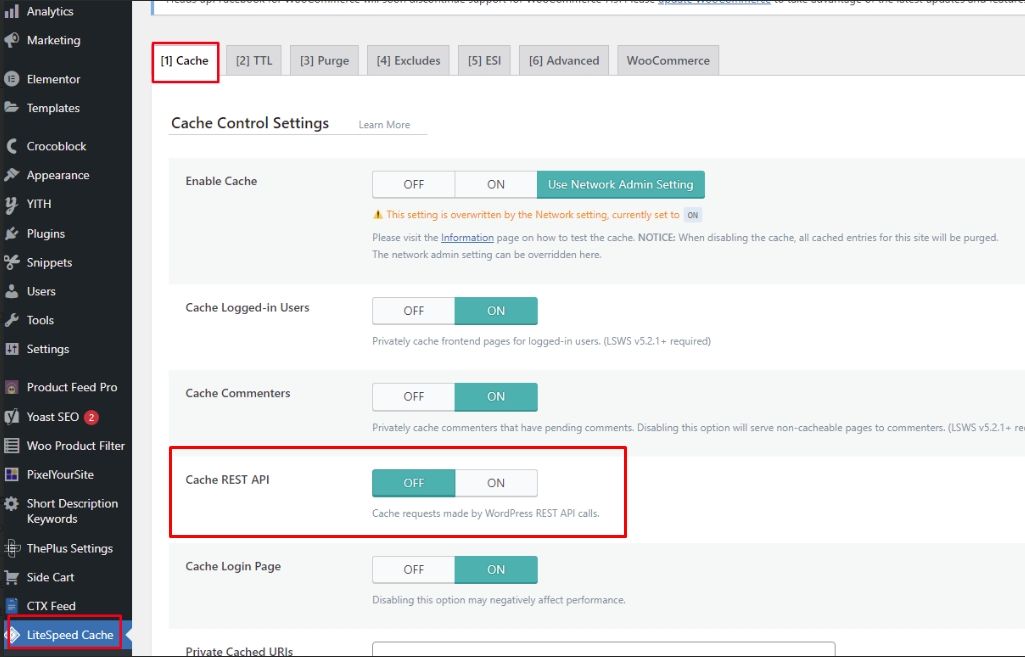The image size is (1025, 657).
Task: Open Appearance paintbrush icon
Action: (x=11, y=175)
